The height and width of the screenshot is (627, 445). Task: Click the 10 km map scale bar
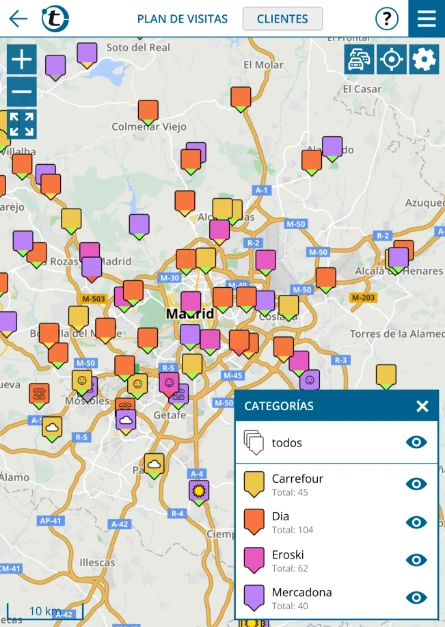pos(45,611)
